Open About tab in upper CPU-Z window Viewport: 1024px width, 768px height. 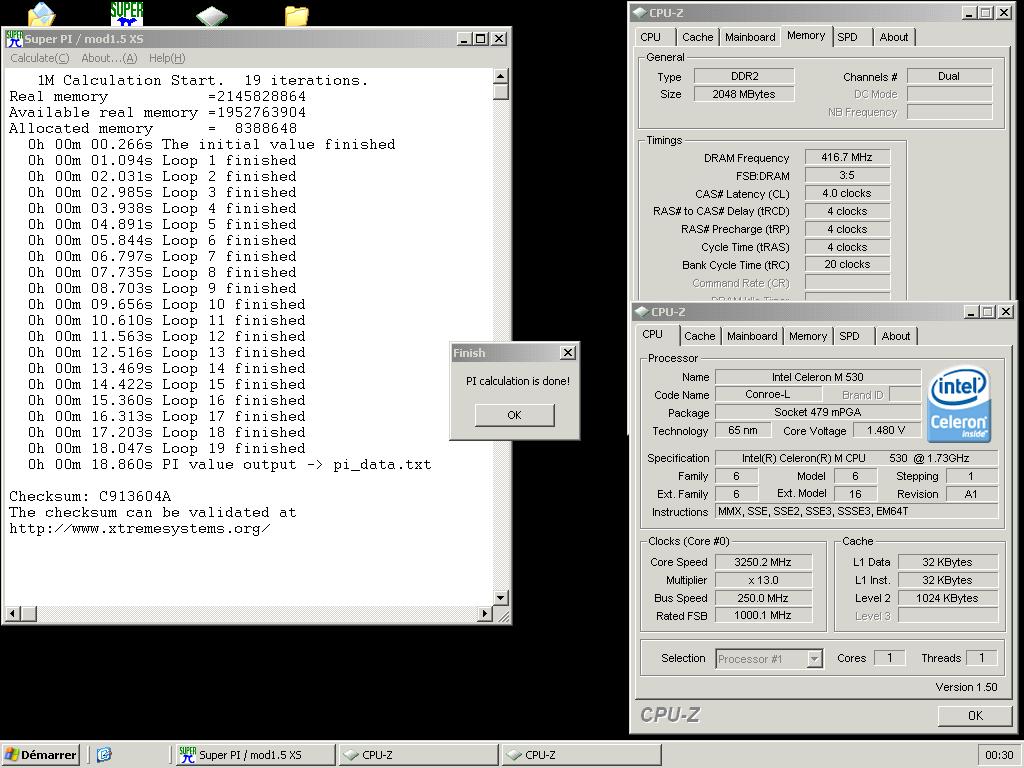point(893,37)
